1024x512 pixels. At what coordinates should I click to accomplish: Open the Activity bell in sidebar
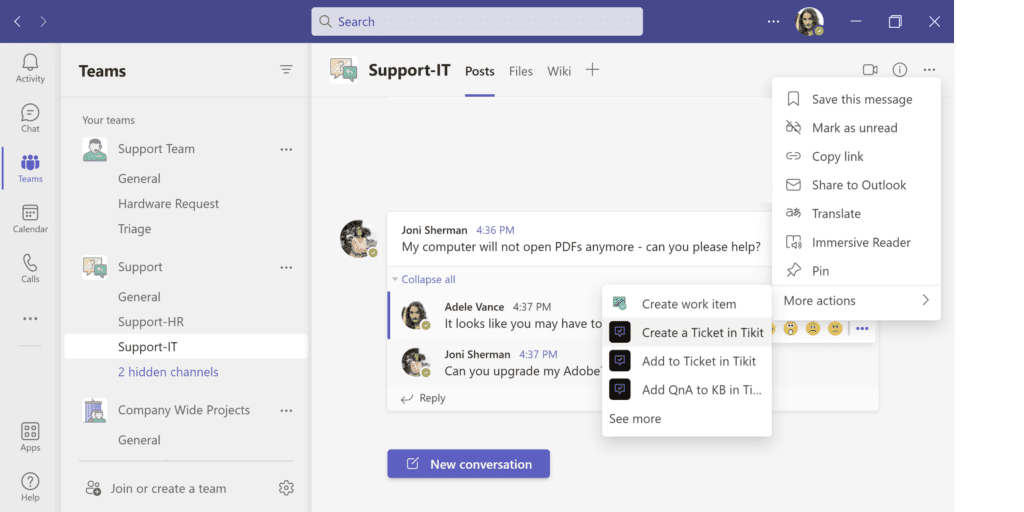coord(30,69)
